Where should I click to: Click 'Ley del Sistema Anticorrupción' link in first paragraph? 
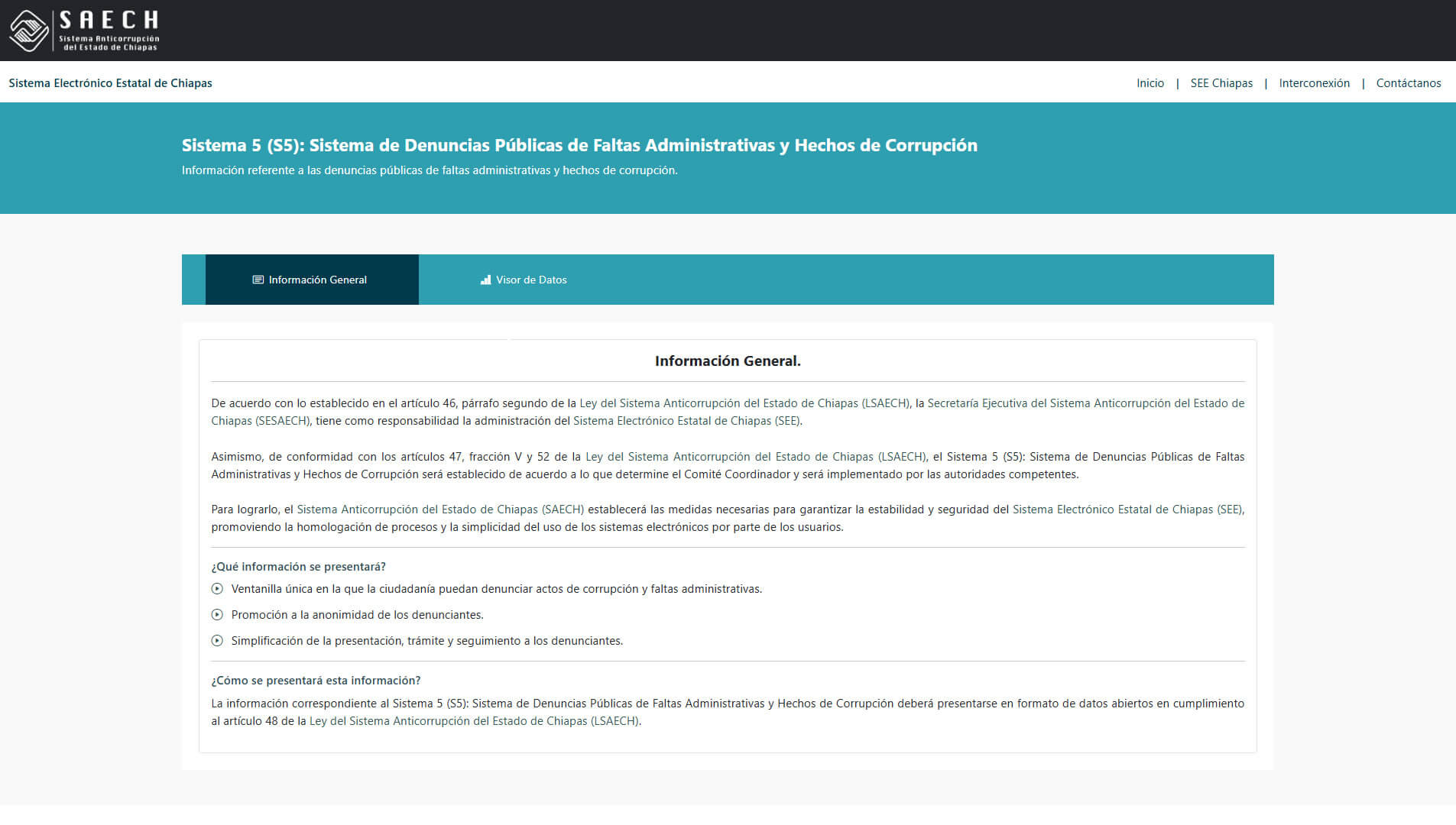click(744, 403)
